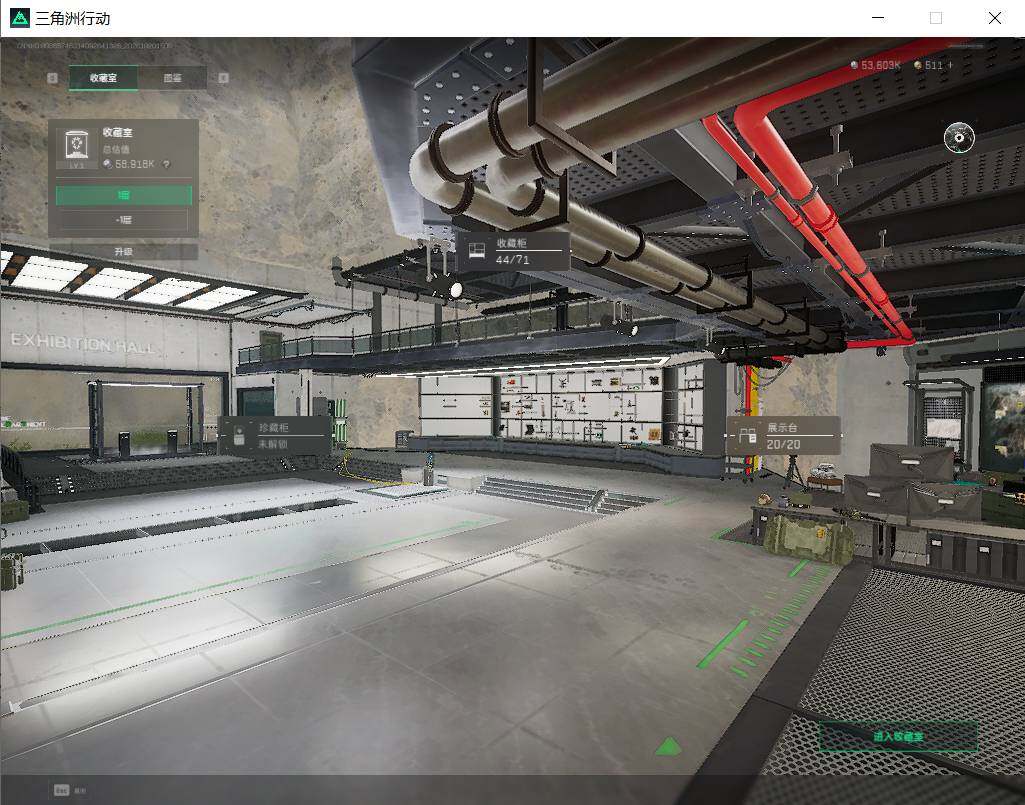1025x805 pixels.
Task: Click the gold coin icon beside 511
Action: pyautogui.click(x=918, y=65)
